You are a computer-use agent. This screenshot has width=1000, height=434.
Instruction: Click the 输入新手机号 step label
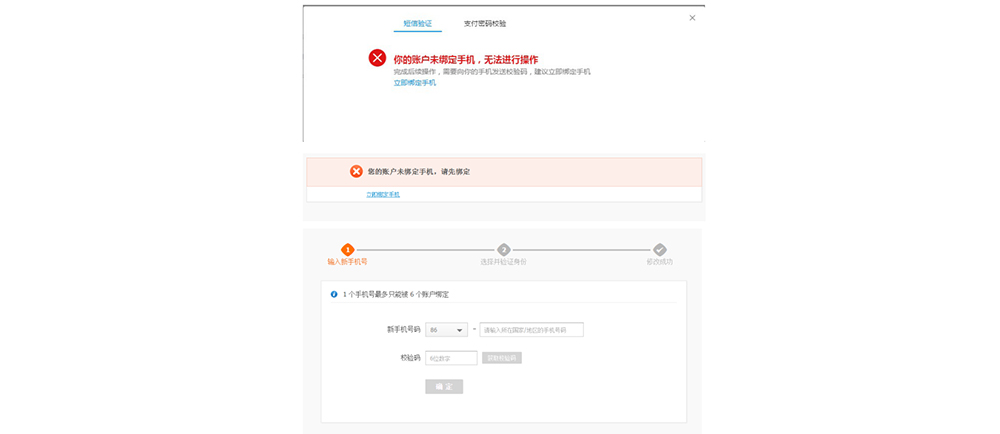coord(347,262)
